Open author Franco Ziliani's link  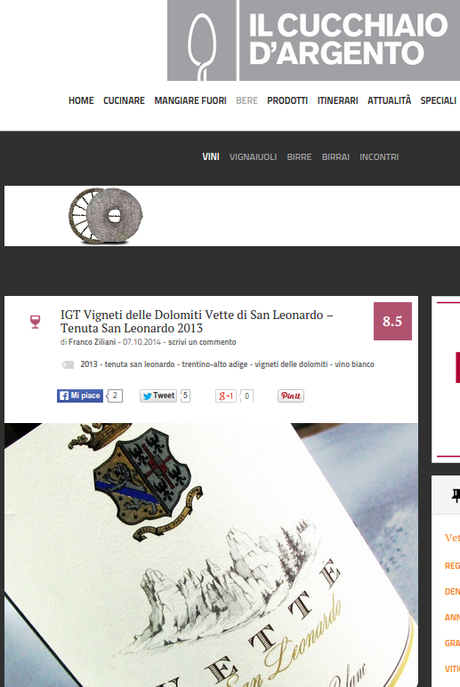pyautogui.click(x=92, y=342)
